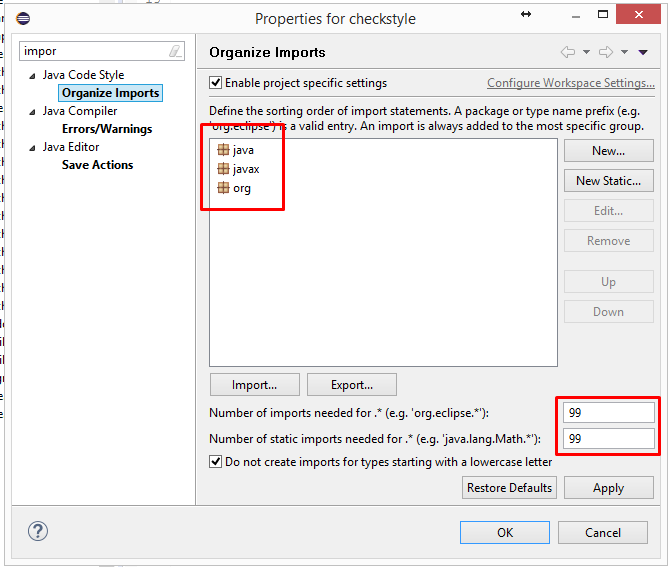This screenshot has height=567, width=671.
Task: Collapse the Java Compiler tree node
Action: coord(32,112)
